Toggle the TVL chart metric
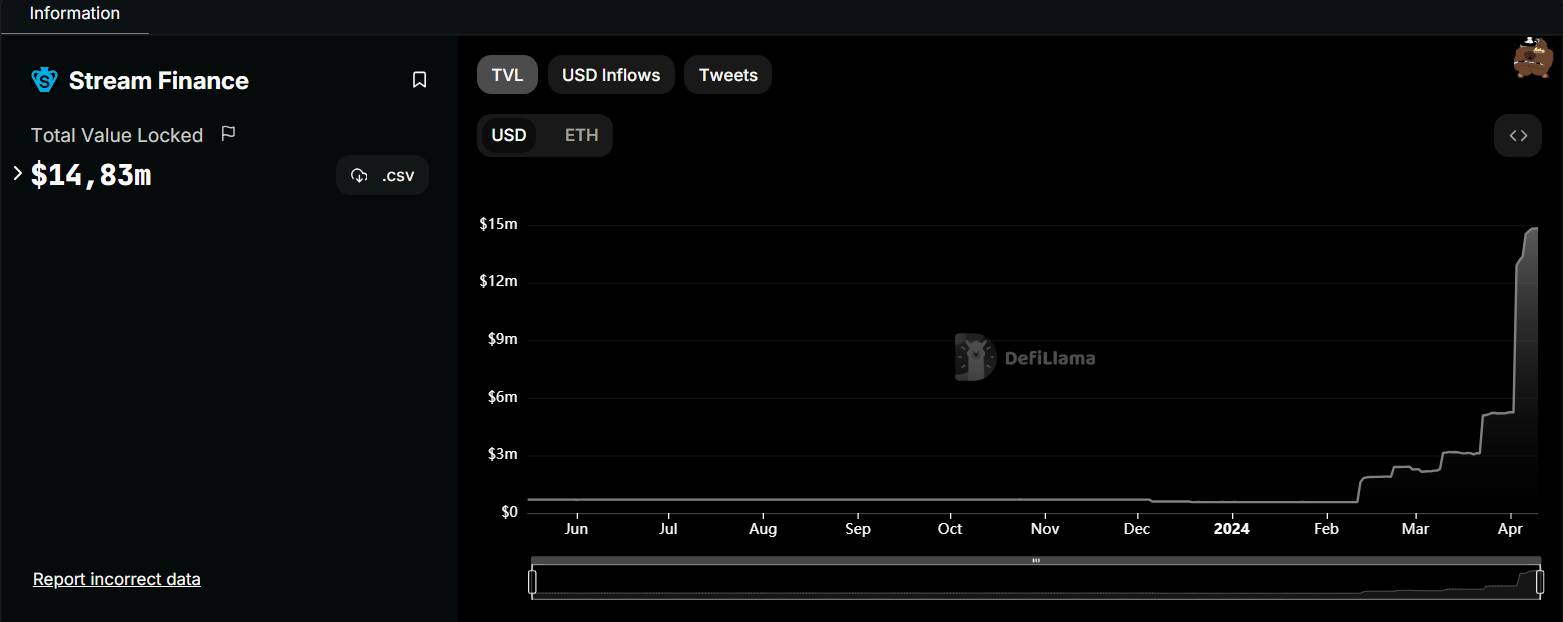 click(507, 75)
